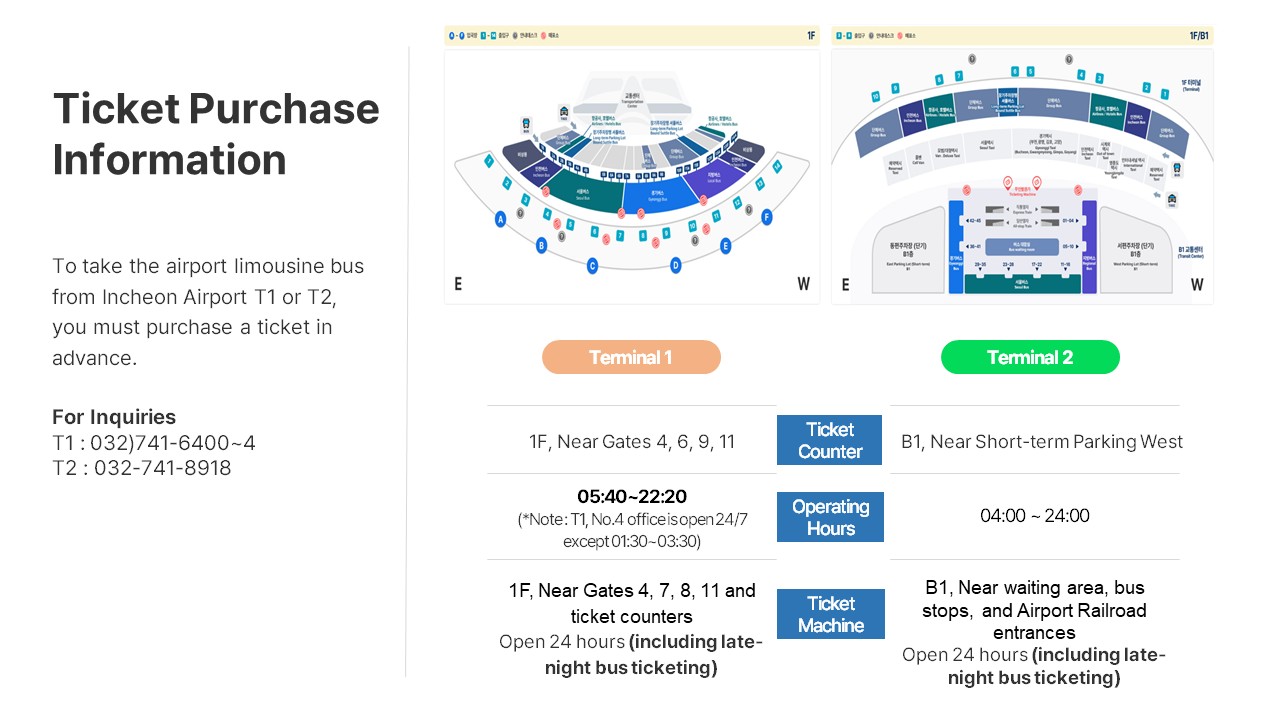1280x720 pixels.
Task: Click the bus icon on Terminal 1 map
Action: pos(526,124)
